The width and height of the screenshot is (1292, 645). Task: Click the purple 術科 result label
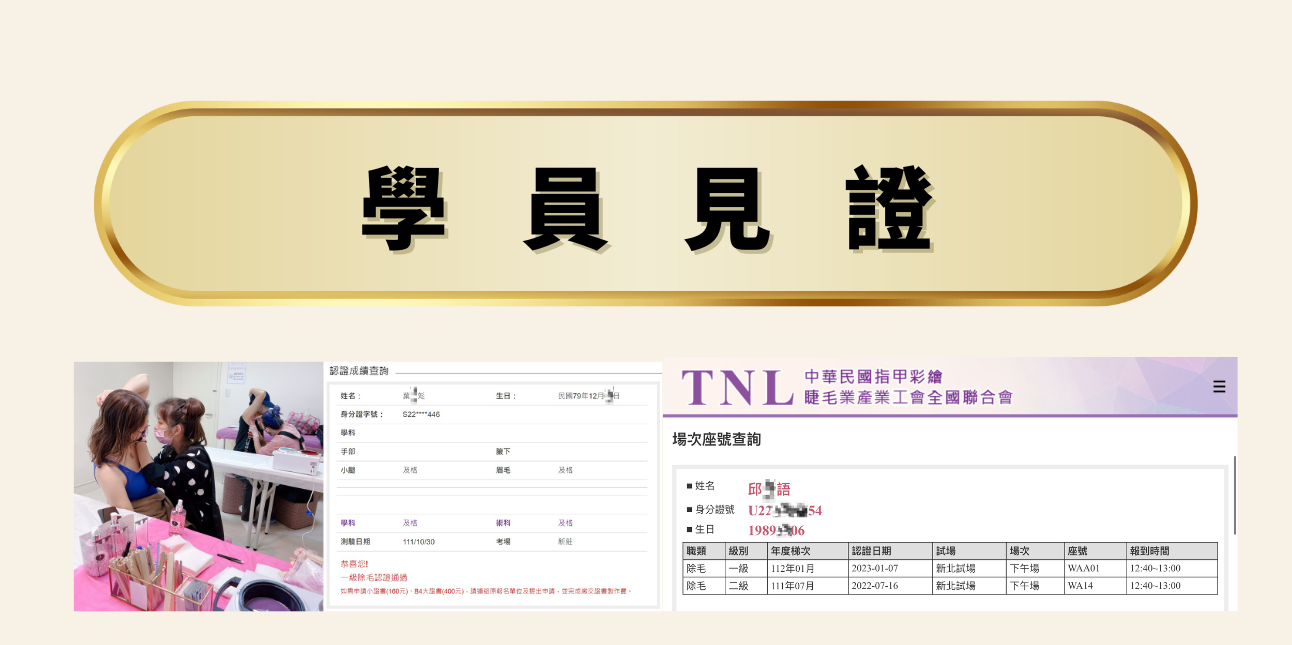click(x=505, y=523)
